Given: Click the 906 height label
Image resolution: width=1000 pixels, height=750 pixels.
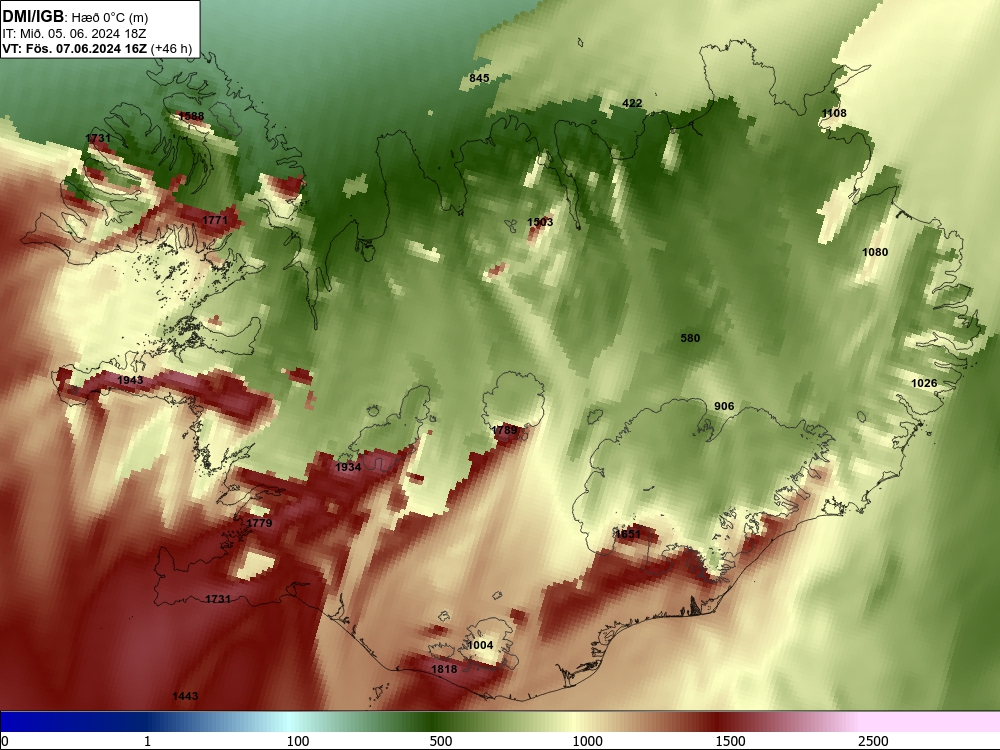Looking at the screenshot, I should [724, 406].
